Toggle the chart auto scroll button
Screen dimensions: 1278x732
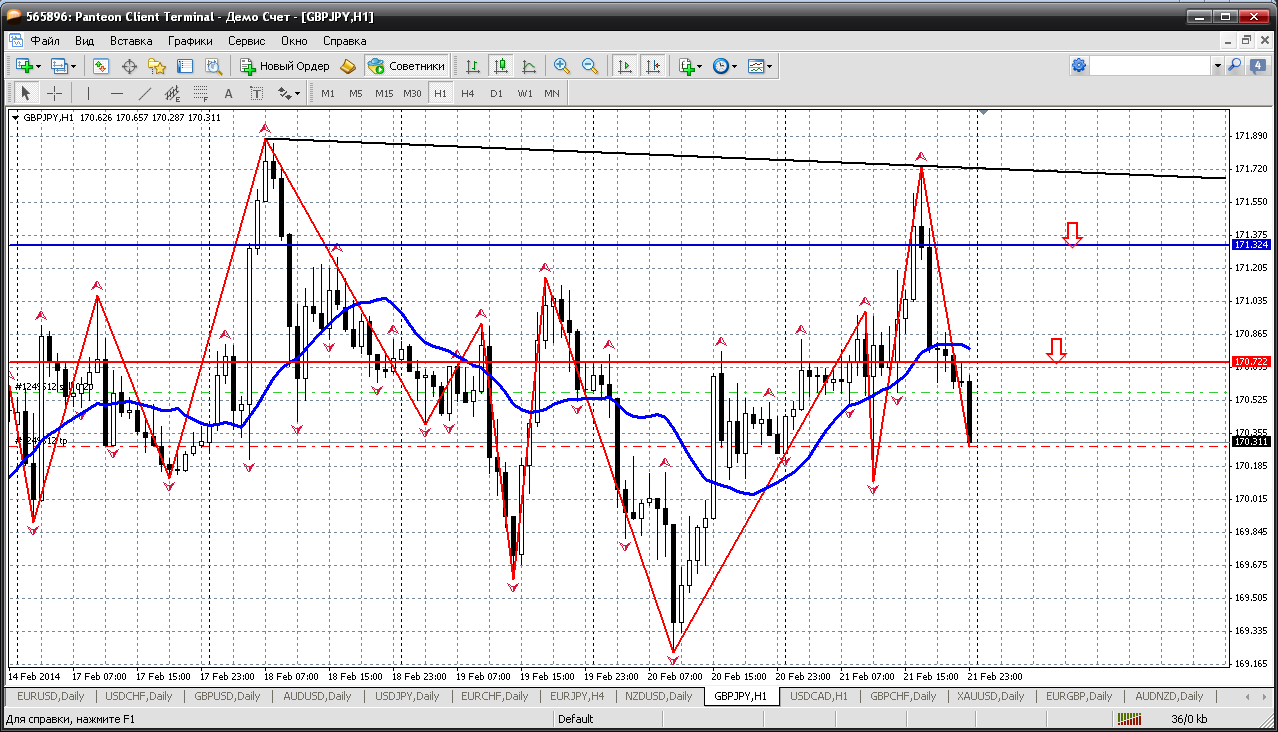(x=625, y=66)
